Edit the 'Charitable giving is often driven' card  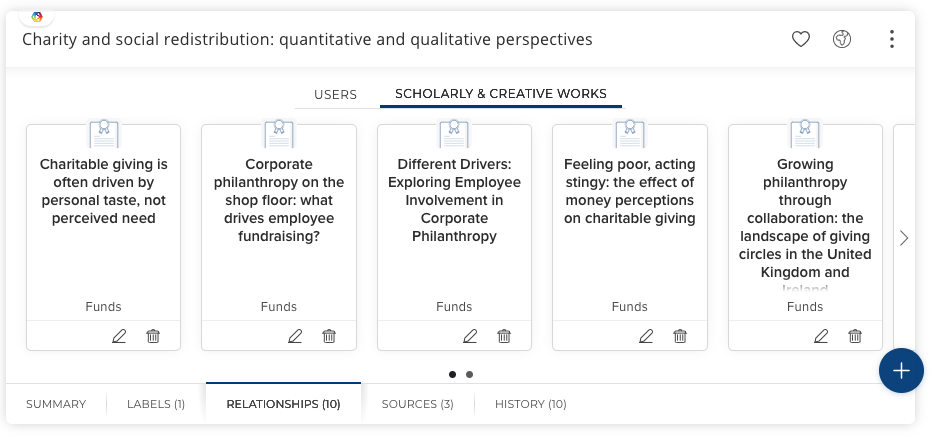(119, 336)
